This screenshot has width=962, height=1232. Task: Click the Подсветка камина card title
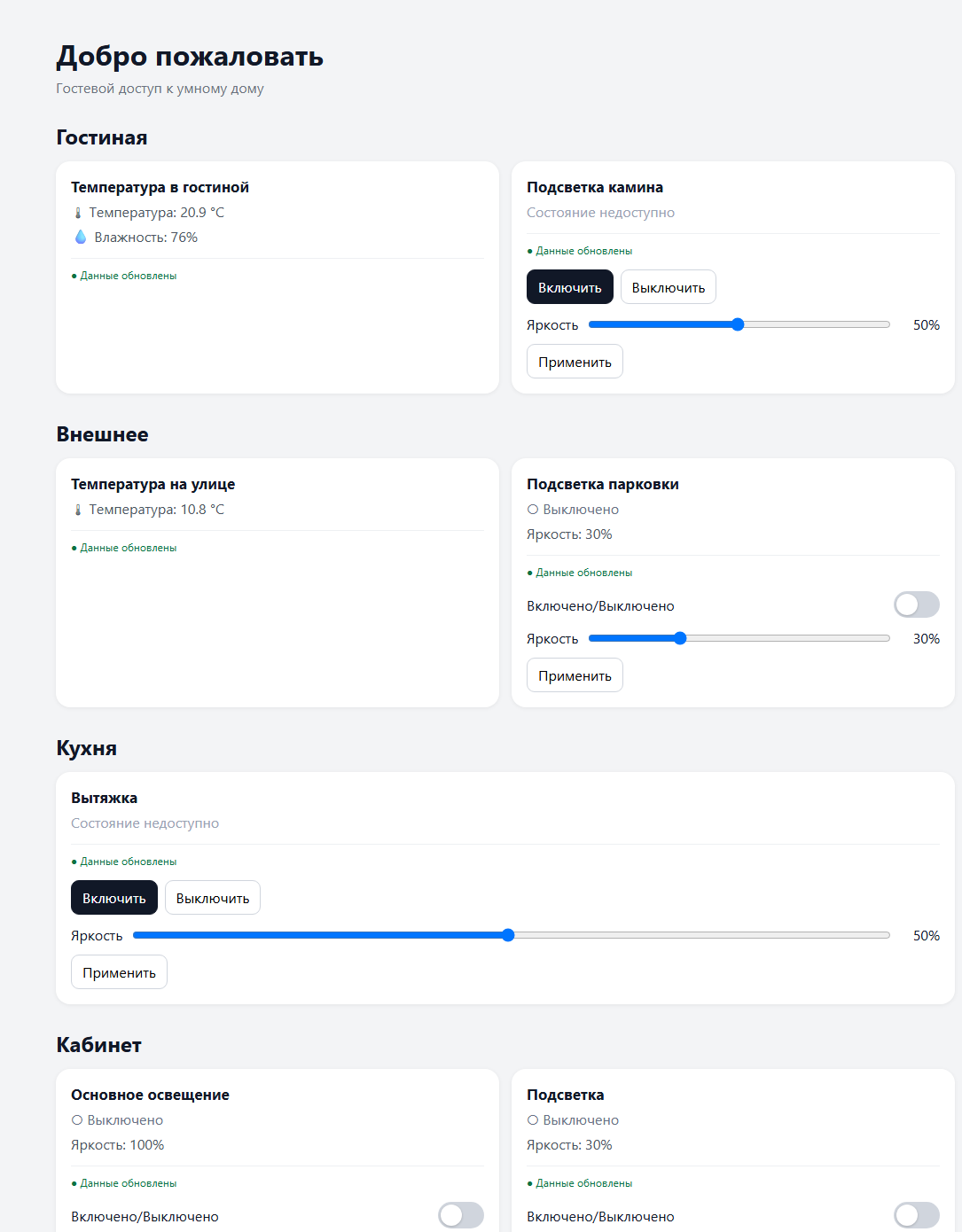click(595, 187)
